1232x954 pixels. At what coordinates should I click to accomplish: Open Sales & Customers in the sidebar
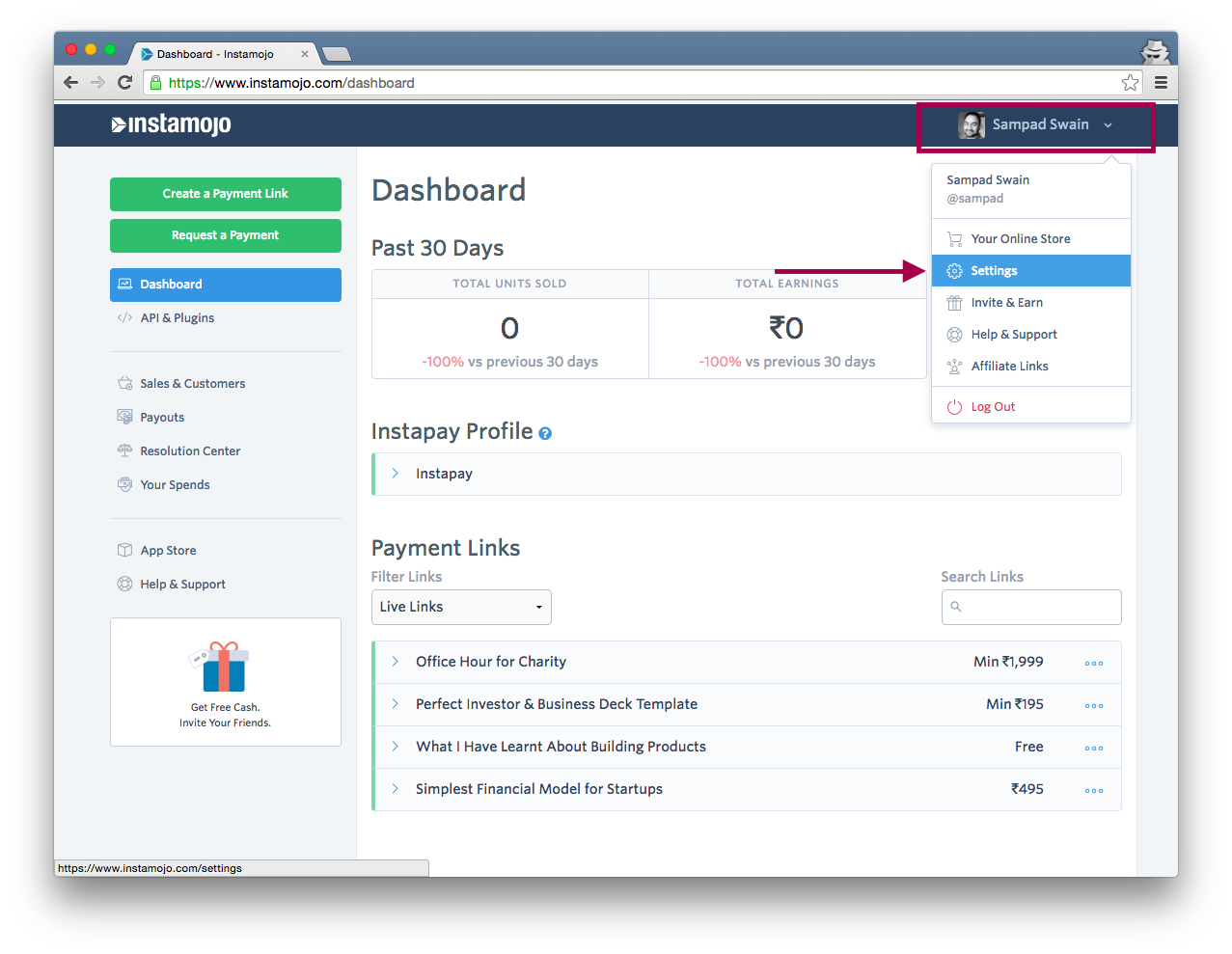192,384
